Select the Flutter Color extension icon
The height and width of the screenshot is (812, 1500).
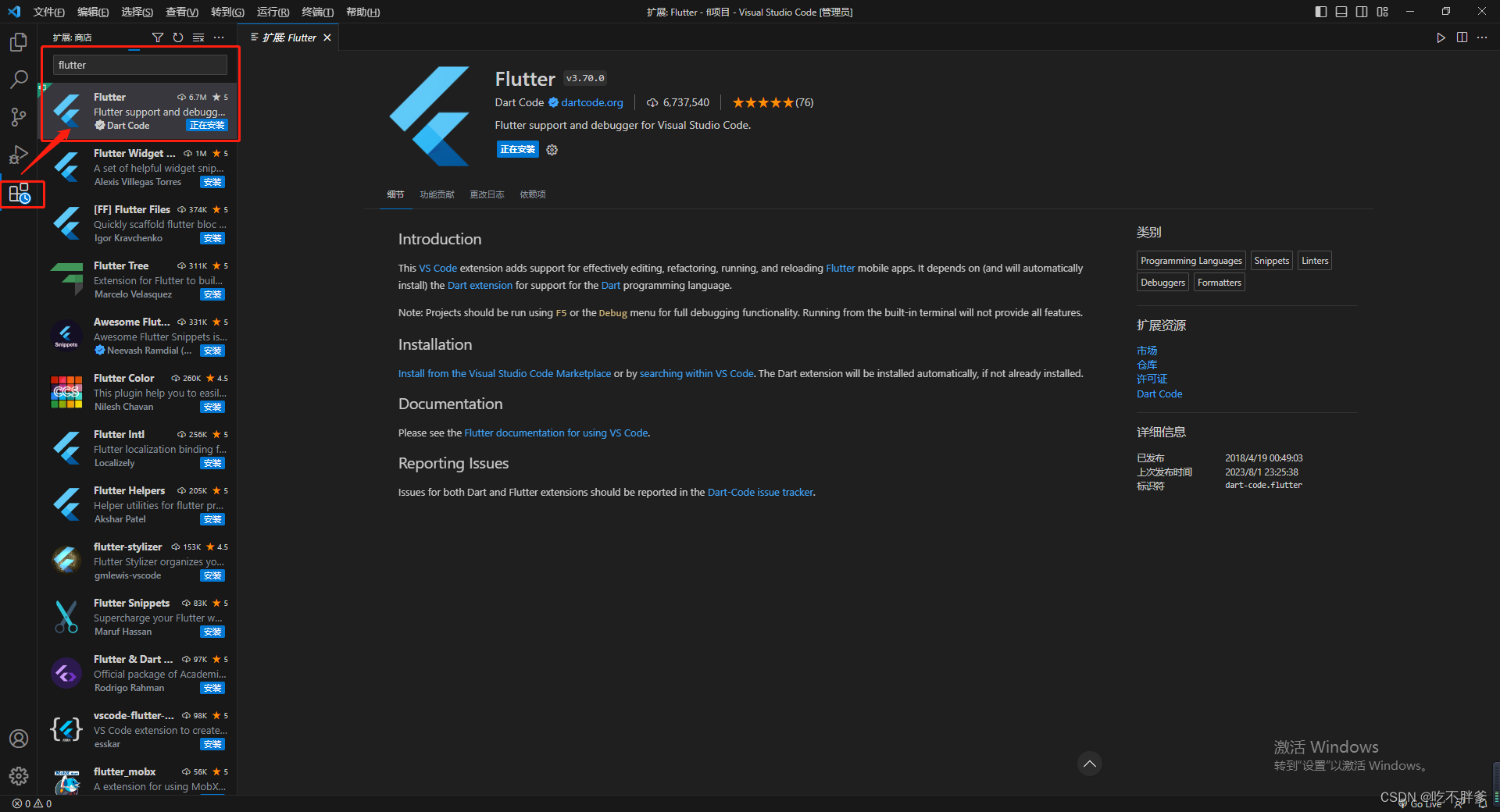[66, 393]
